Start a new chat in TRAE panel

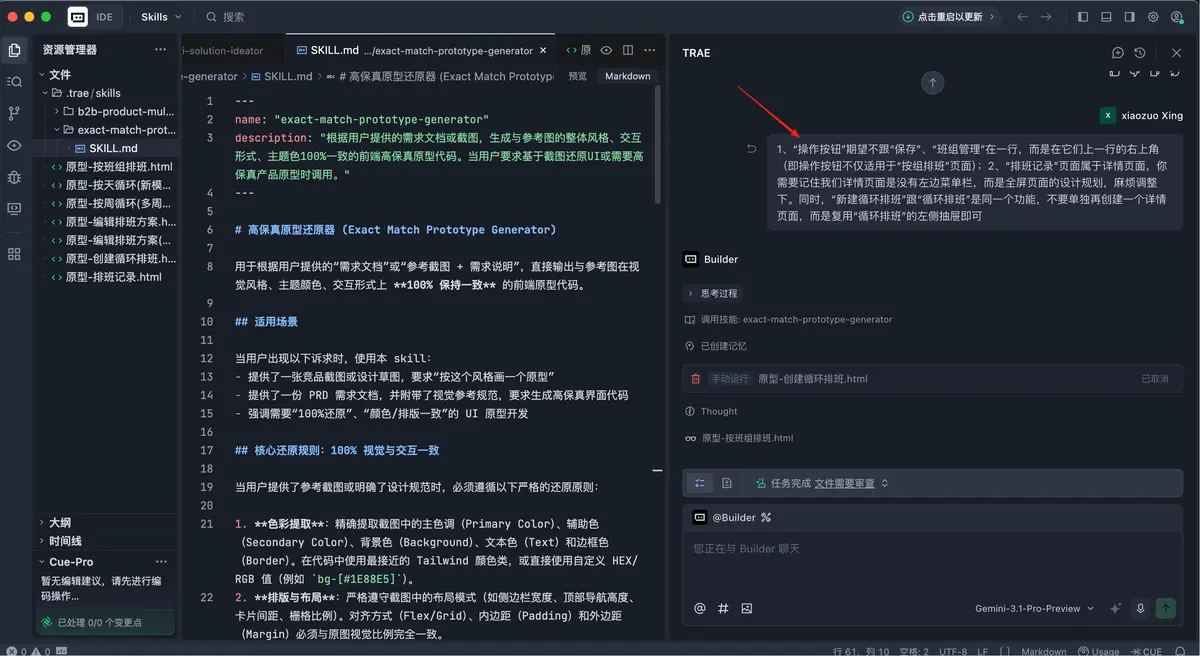pos(1118,53)
